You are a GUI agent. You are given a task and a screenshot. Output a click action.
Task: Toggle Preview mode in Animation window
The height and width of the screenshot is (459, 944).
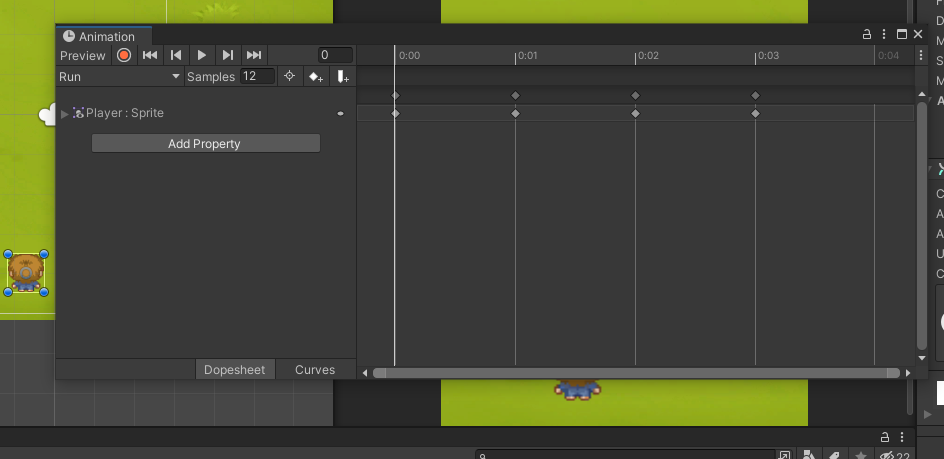(x=82, y=55)
